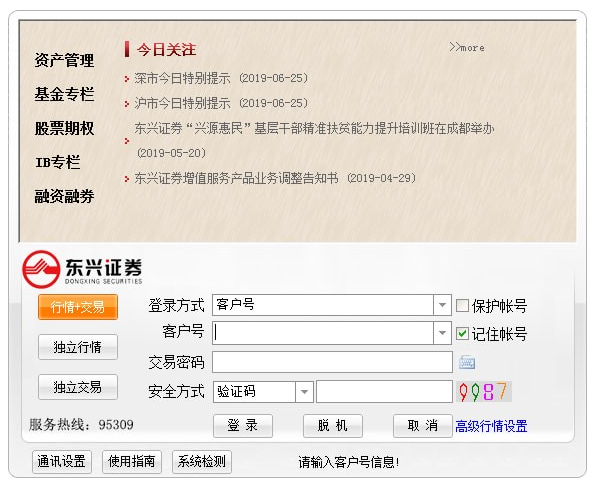Click the 登录 button

243,426
